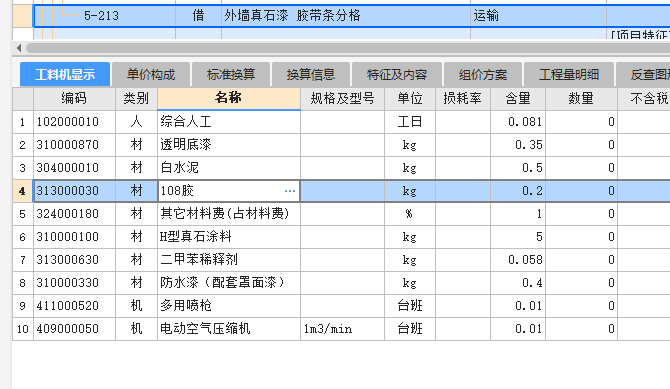Click code 313000030 in row 4
This screenshot has height=389, width=670.
(74, 191)
